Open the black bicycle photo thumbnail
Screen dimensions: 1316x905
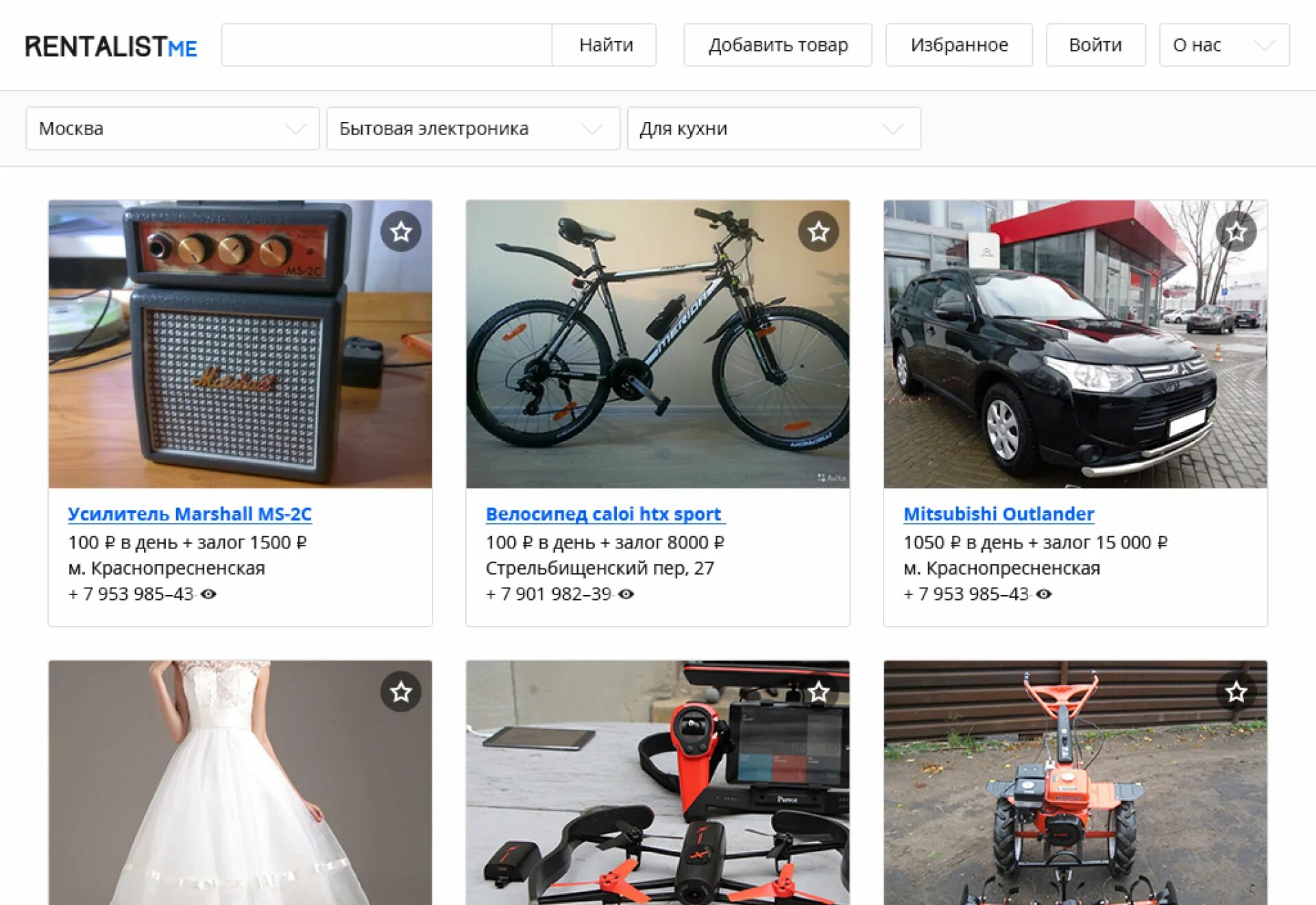point(657,344)
